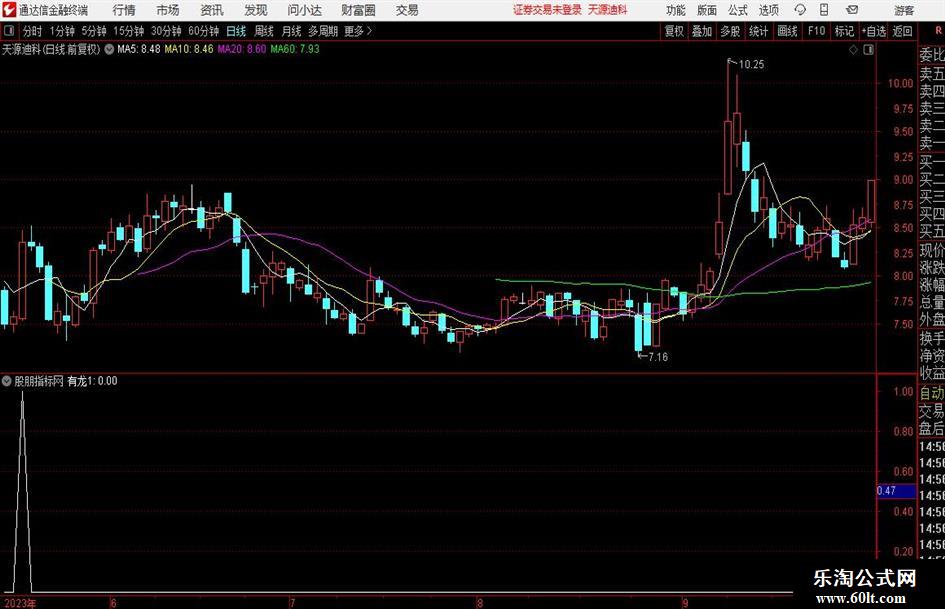Open the 版面 menu
The image size is (945, 609).
(x=706, y=10)
